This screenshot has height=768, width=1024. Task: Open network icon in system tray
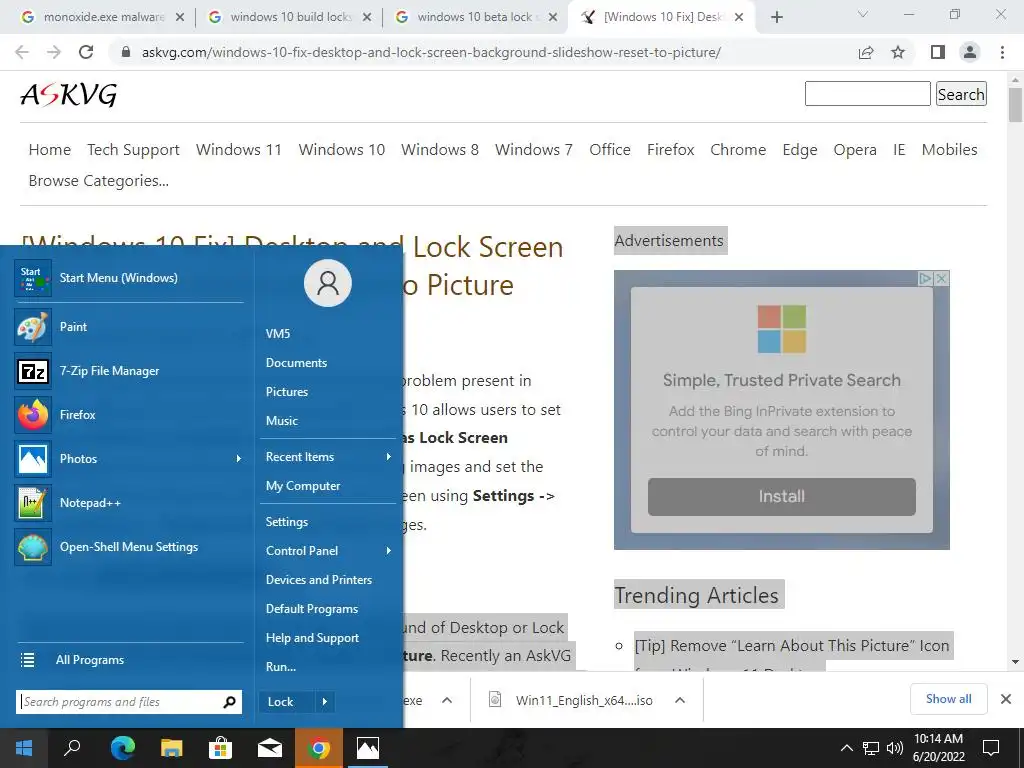click(x=871, y=748)
